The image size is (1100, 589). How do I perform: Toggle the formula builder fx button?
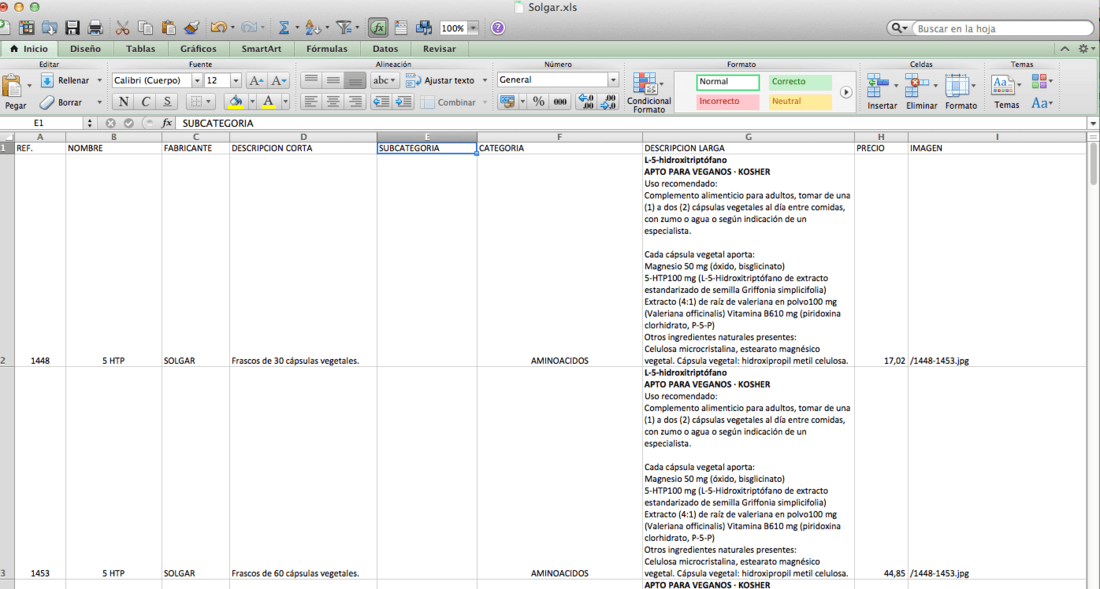pos(378,28)
